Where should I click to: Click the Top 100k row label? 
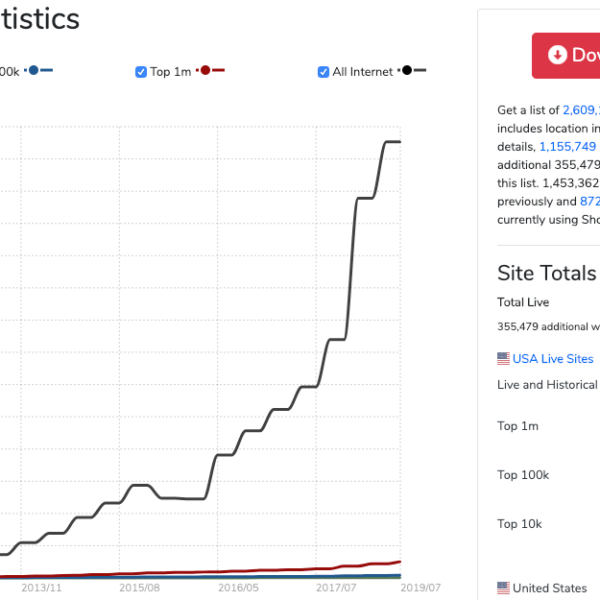pos(523,475)
